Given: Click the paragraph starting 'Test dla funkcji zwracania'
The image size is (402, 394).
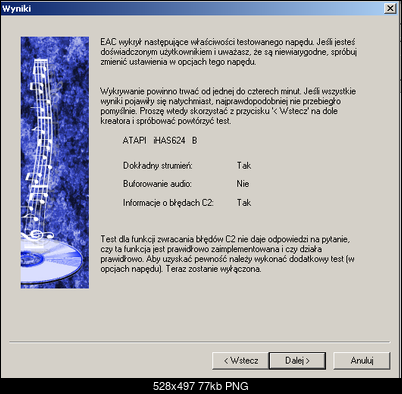Looking at the screenshot, I should tap(227, 254).
